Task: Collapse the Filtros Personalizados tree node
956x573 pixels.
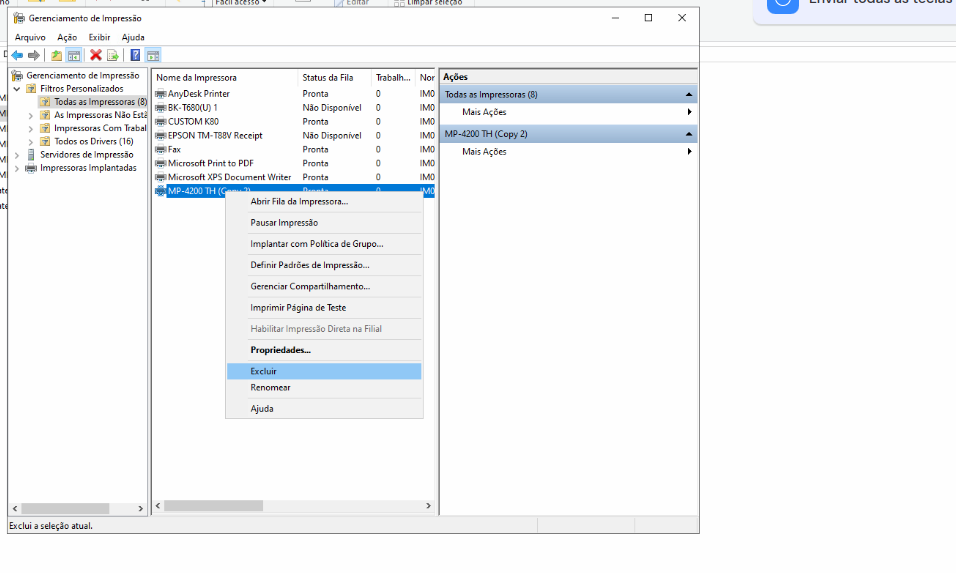Action: 17,89
